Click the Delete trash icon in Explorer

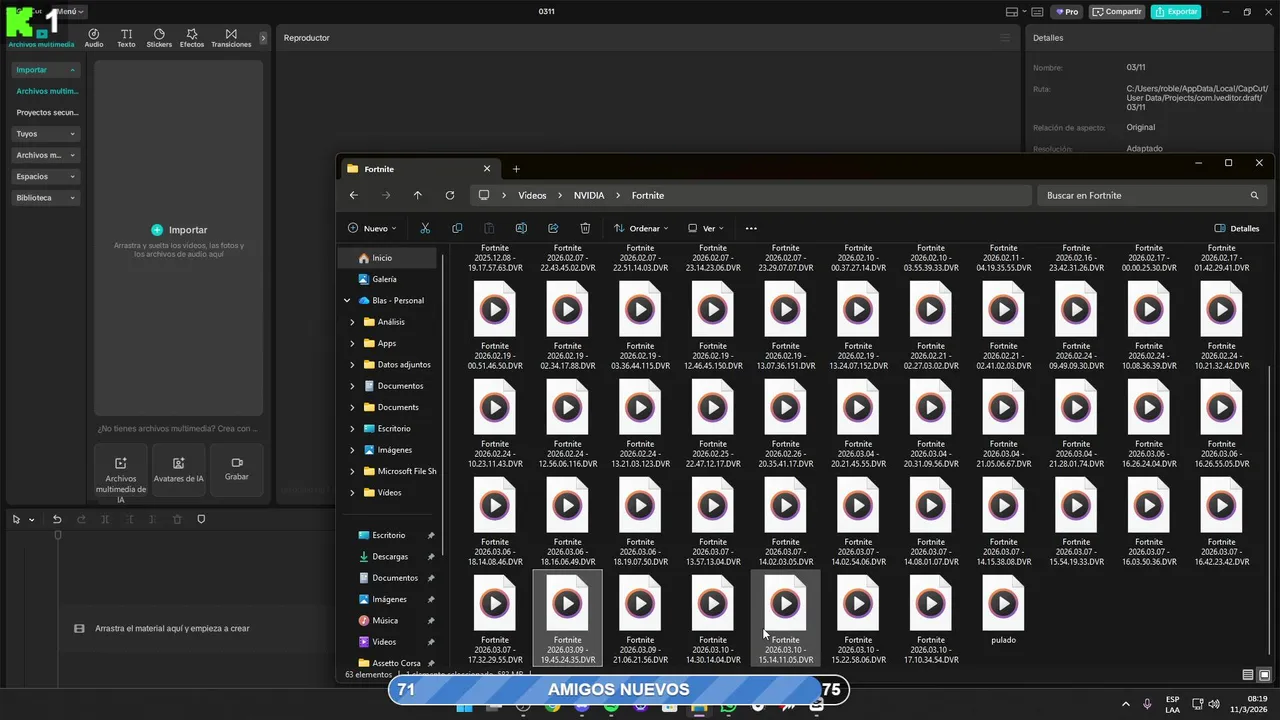click(585, 228)
